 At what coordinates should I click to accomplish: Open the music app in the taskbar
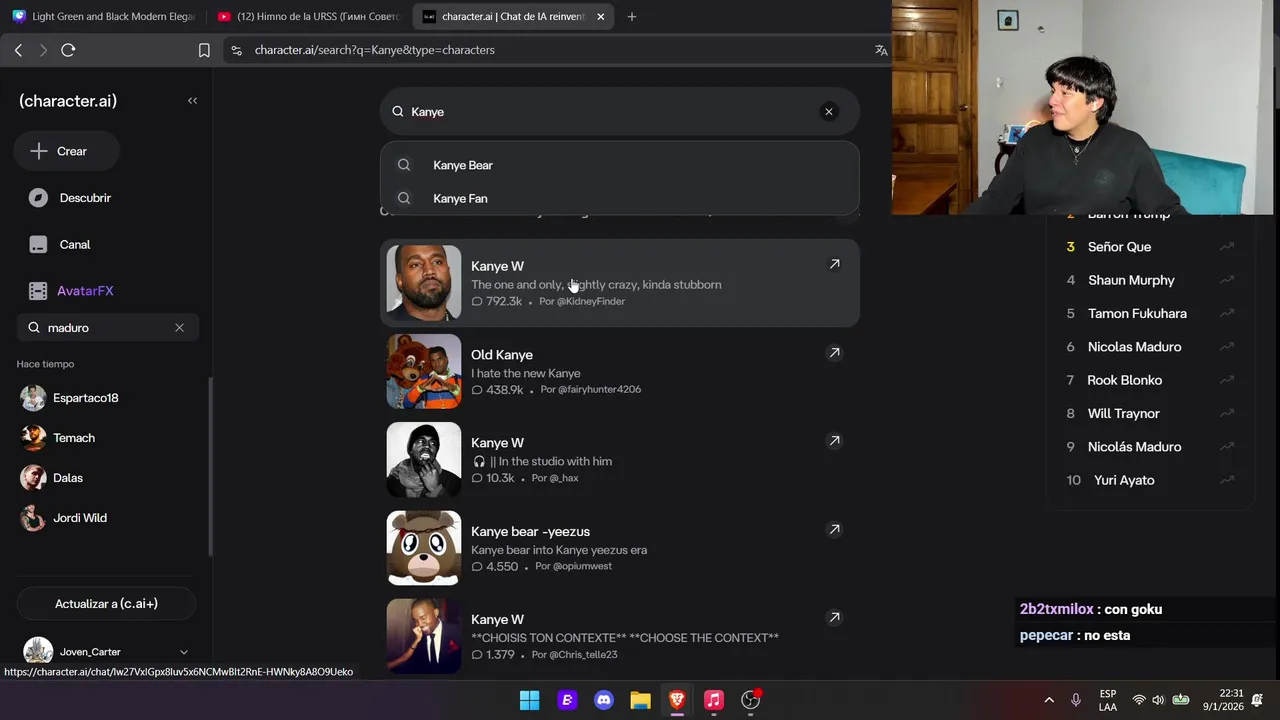tap(713, 700)
